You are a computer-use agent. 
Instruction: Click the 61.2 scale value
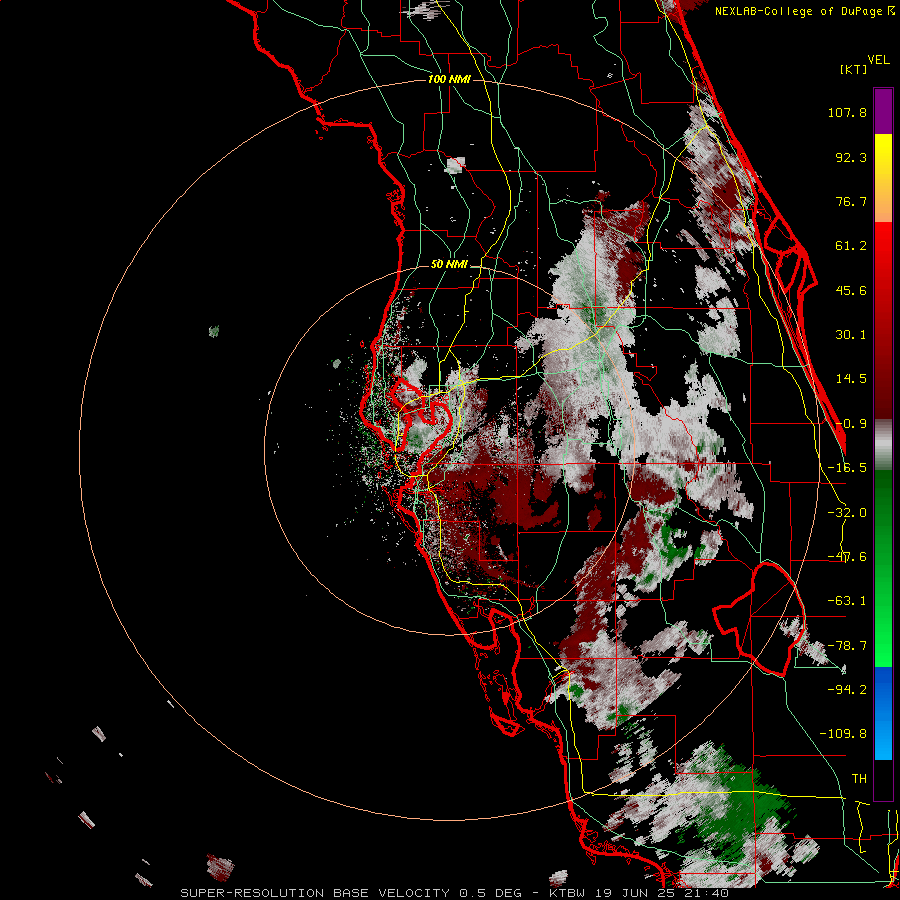coord(851,246)
